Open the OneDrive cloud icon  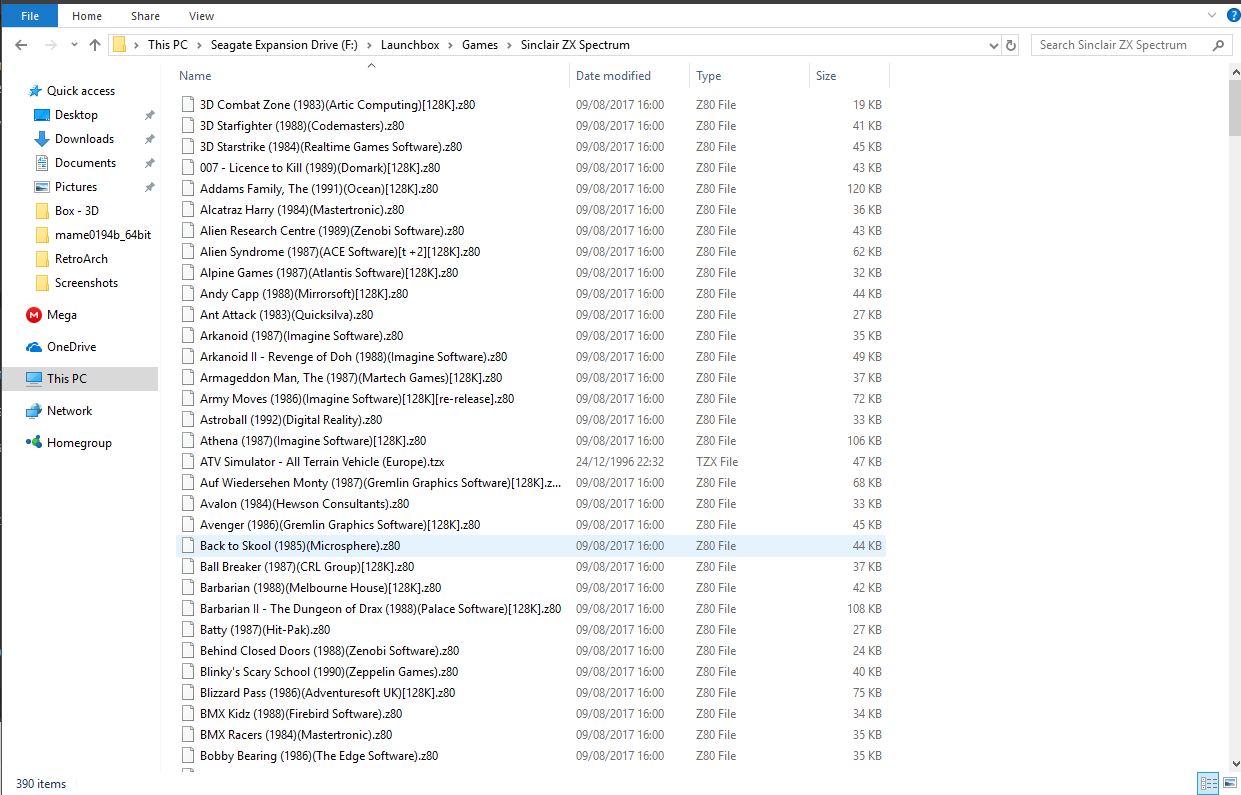coord(34,347)
